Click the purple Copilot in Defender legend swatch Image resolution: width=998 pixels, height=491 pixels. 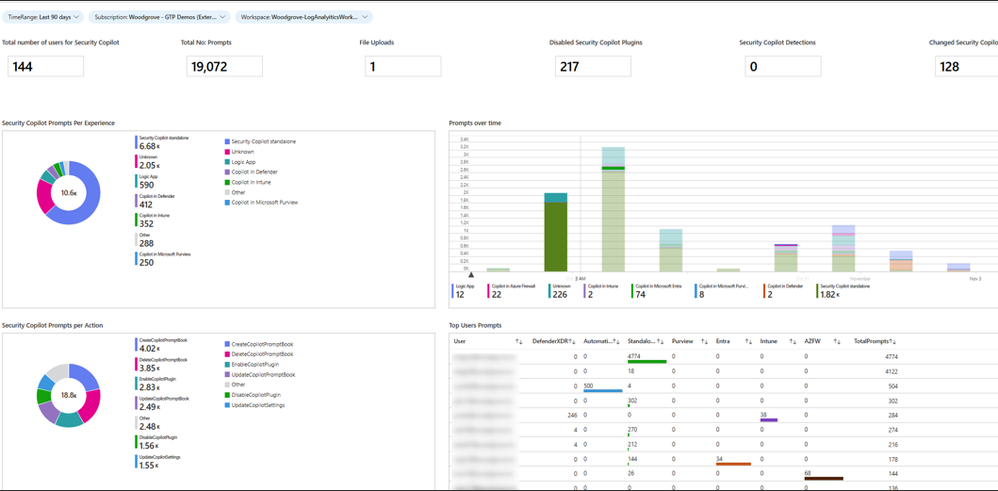click(227, 172)
